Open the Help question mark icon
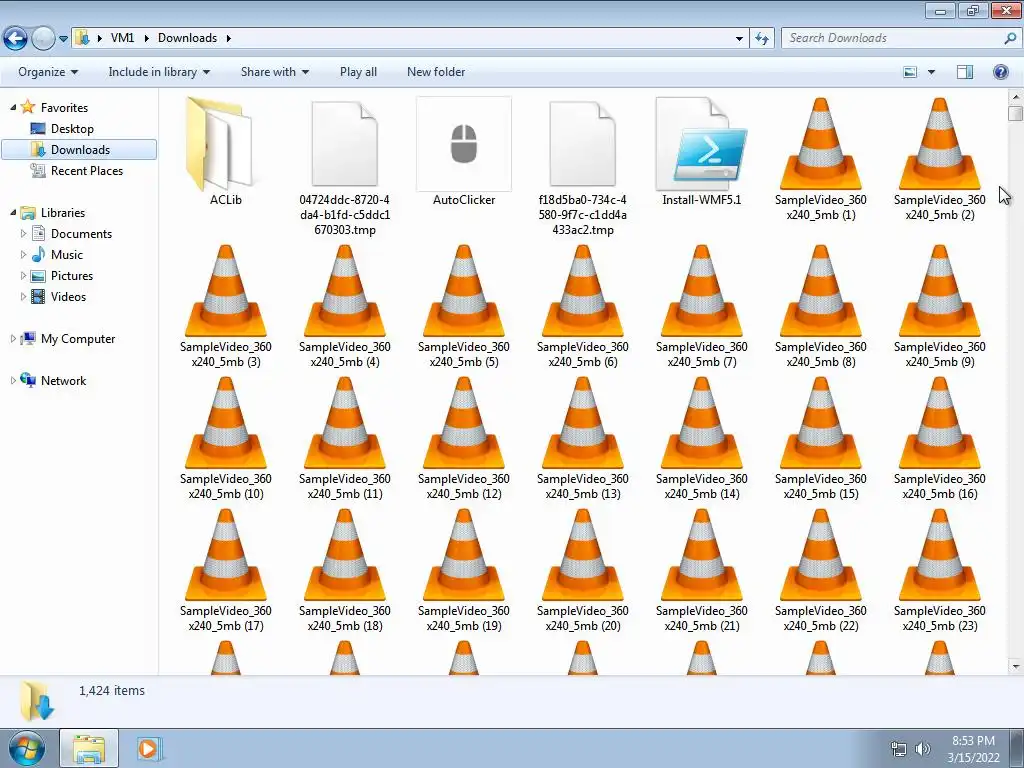This screenshot has height=768, width=1024. point(1000,72)
